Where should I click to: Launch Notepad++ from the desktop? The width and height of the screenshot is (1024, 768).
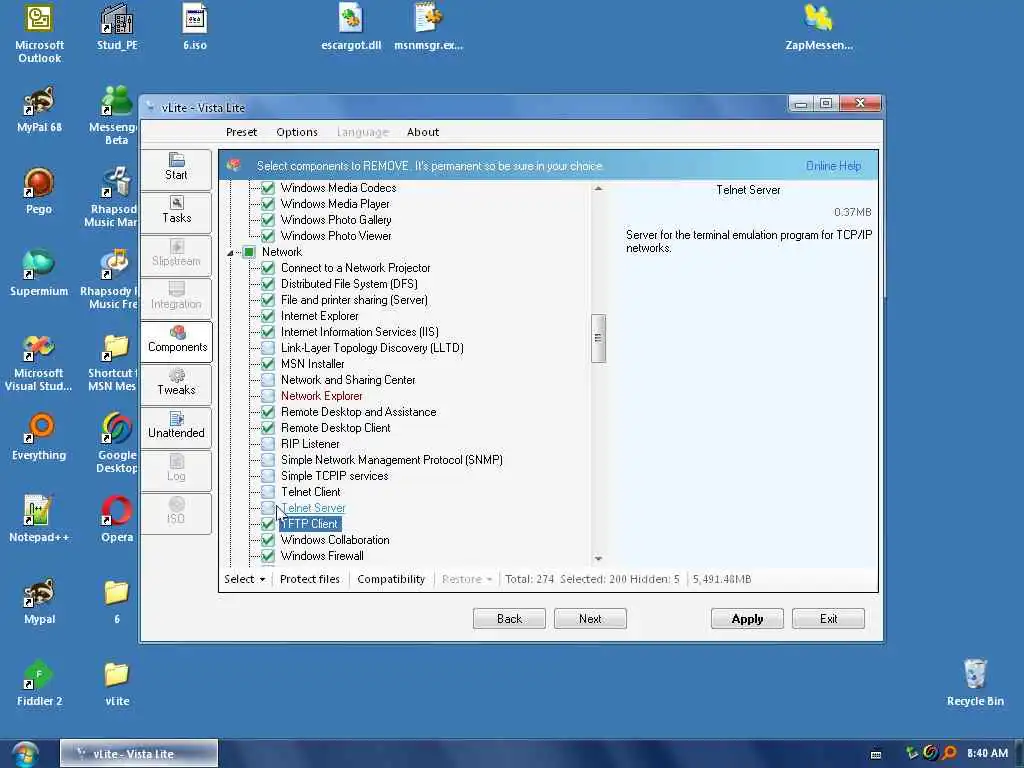click(39, 519)
